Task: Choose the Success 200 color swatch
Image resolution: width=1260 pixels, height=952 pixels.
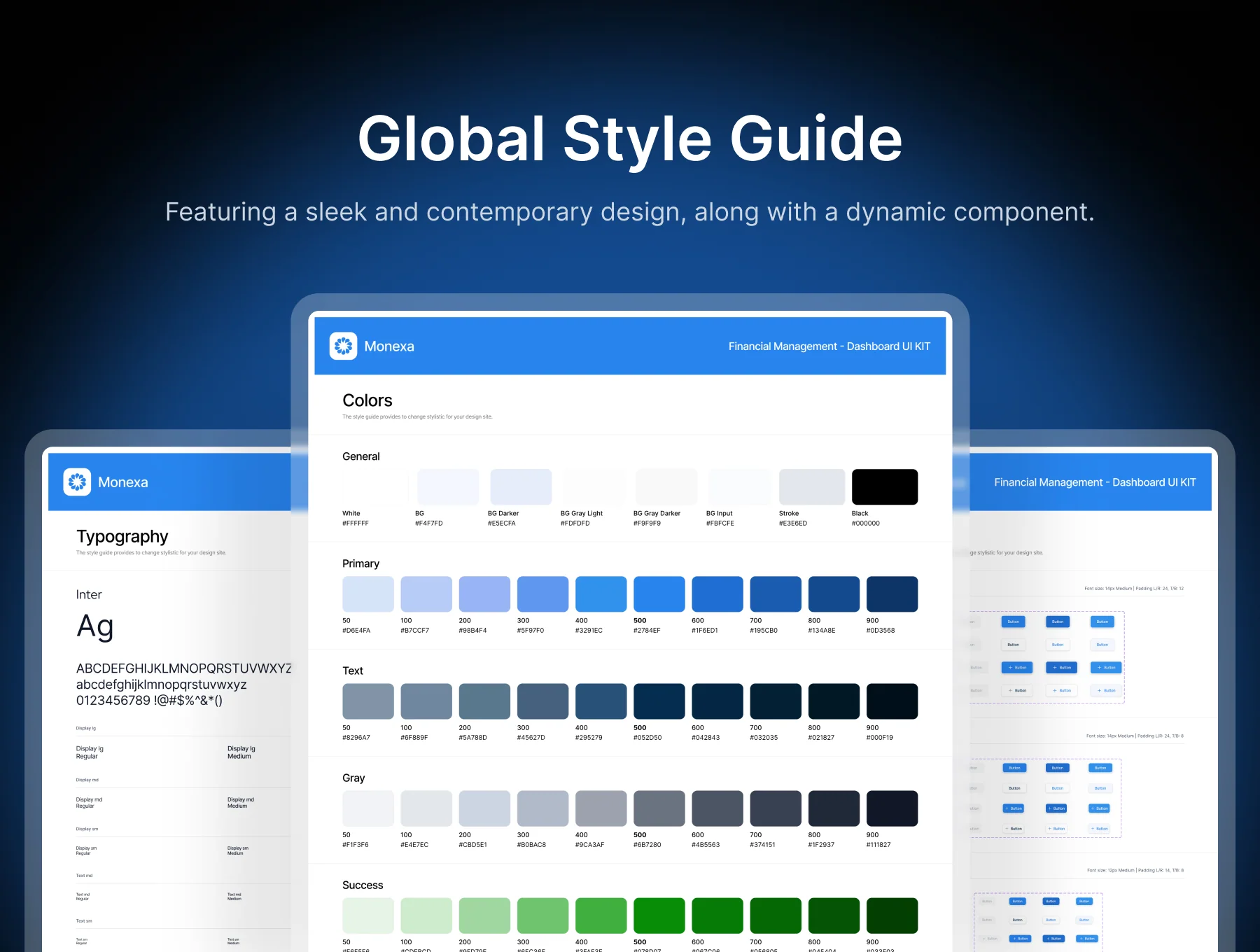Action: [484, 916]
